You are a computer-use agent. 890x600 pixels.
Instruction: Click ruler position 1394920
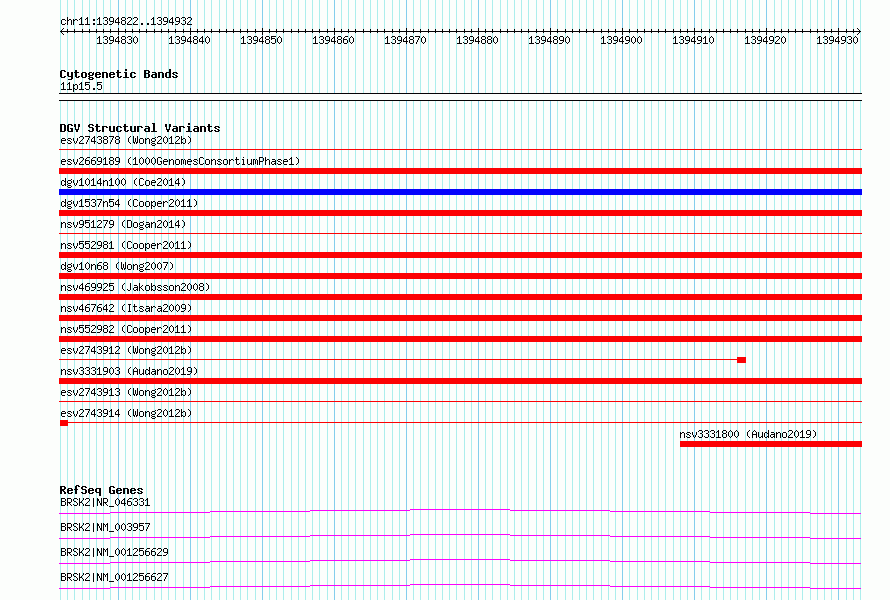766,40
